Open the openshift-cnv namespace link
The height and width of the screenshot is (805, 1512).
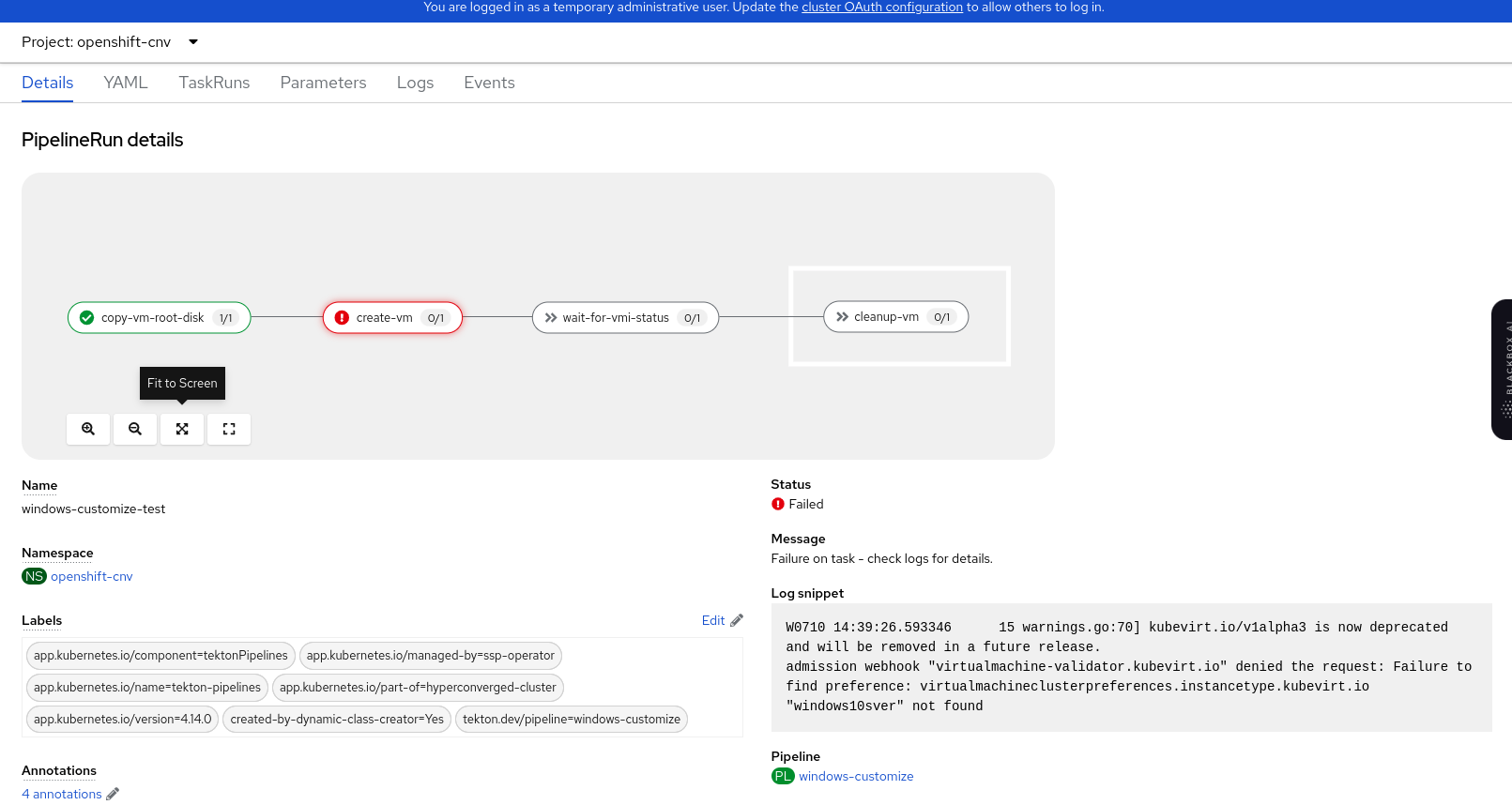(92, 576)
